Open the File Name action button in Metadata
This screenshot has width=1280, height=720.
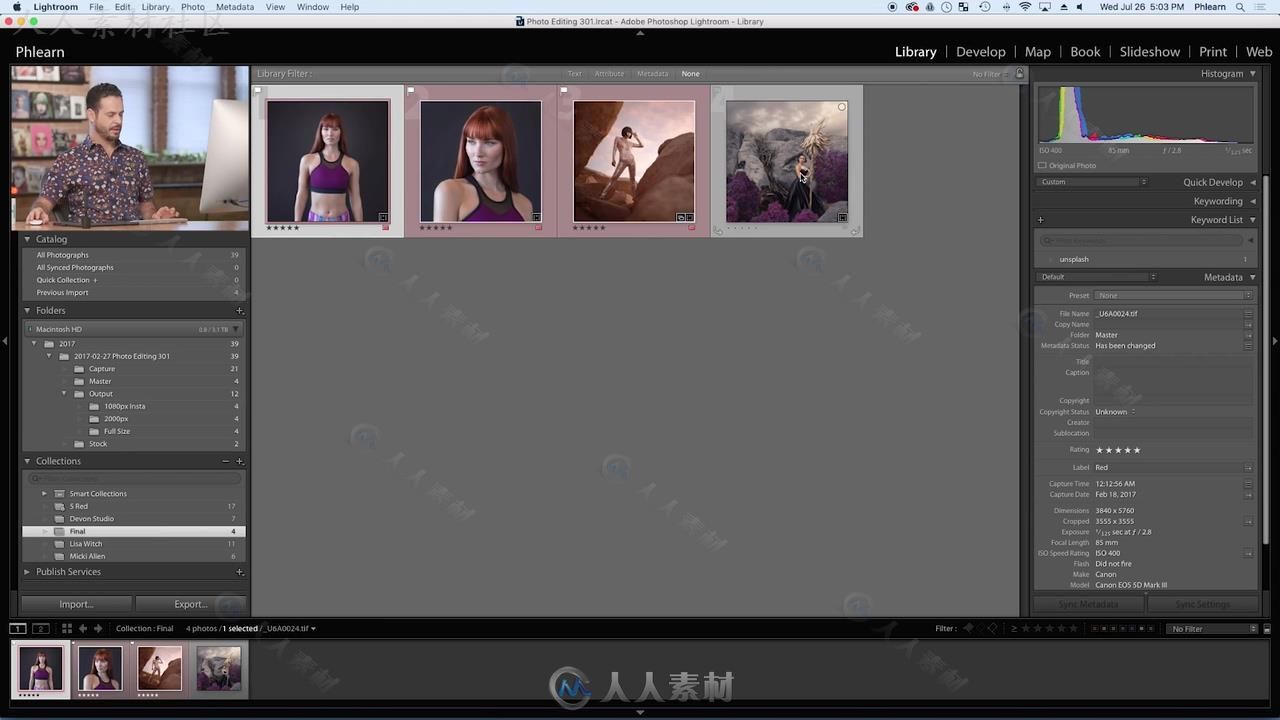1248,314
